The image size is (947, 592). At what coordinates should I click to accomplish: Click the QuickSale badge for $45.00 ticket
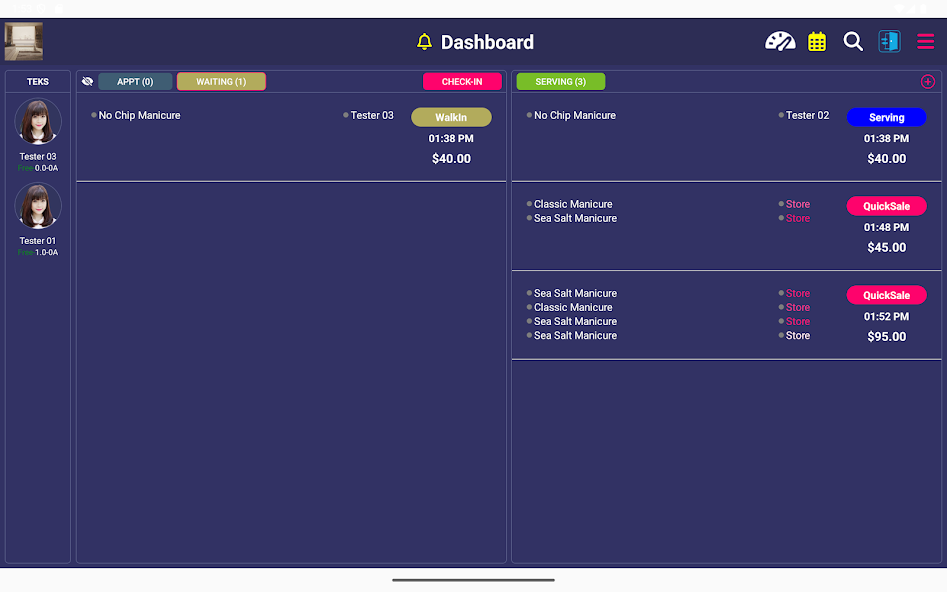(x=886, y=206)
